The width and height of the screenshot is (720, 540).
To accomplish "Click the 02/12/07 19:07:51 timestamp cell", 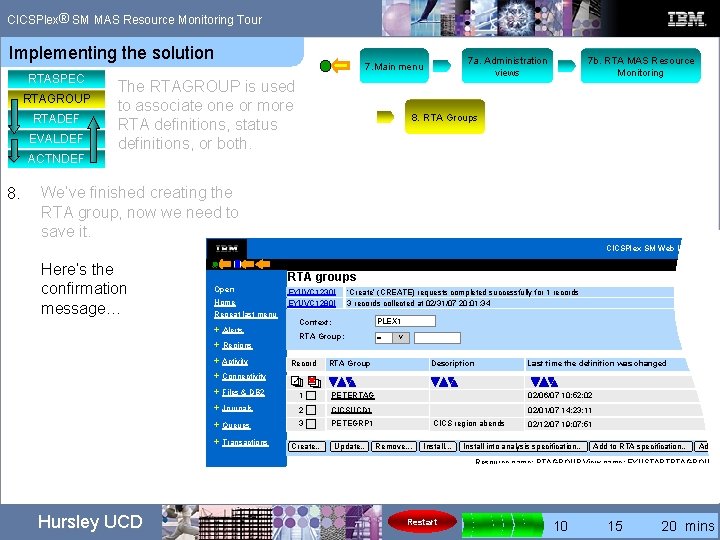I will (560, 424).
